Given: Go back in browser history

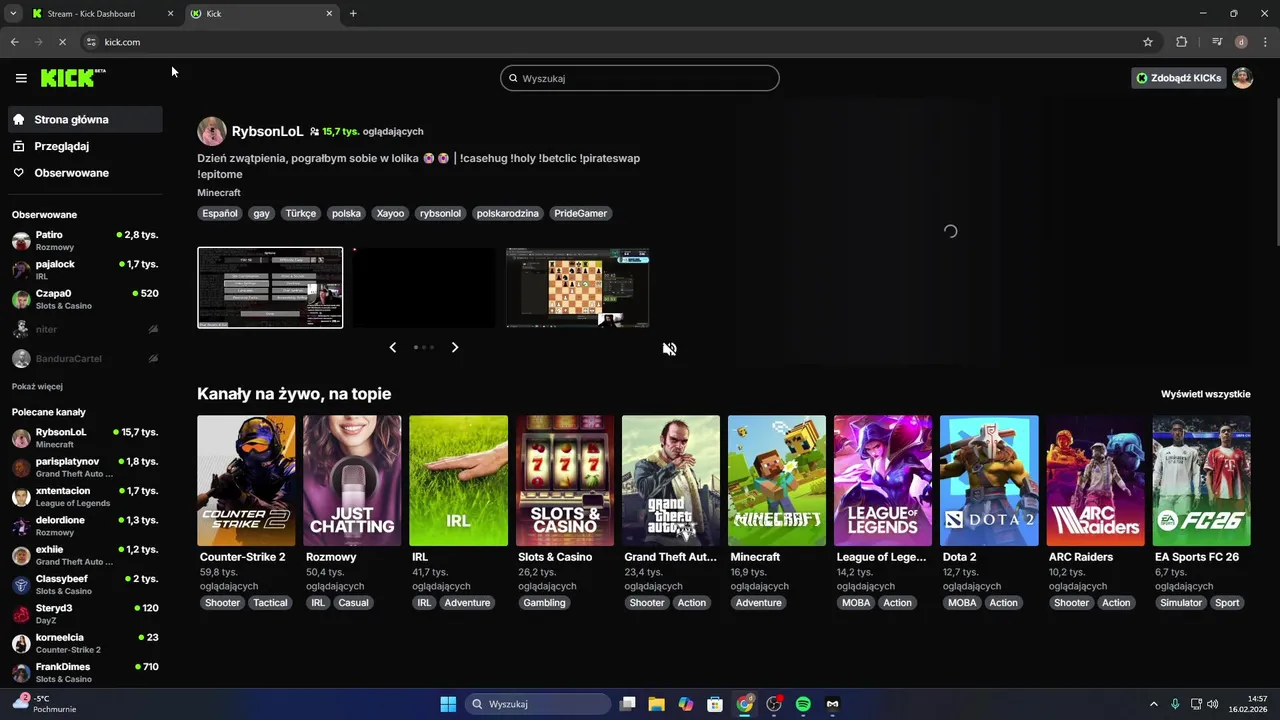Looking at the screenshot, I should (x=14, y=42).
